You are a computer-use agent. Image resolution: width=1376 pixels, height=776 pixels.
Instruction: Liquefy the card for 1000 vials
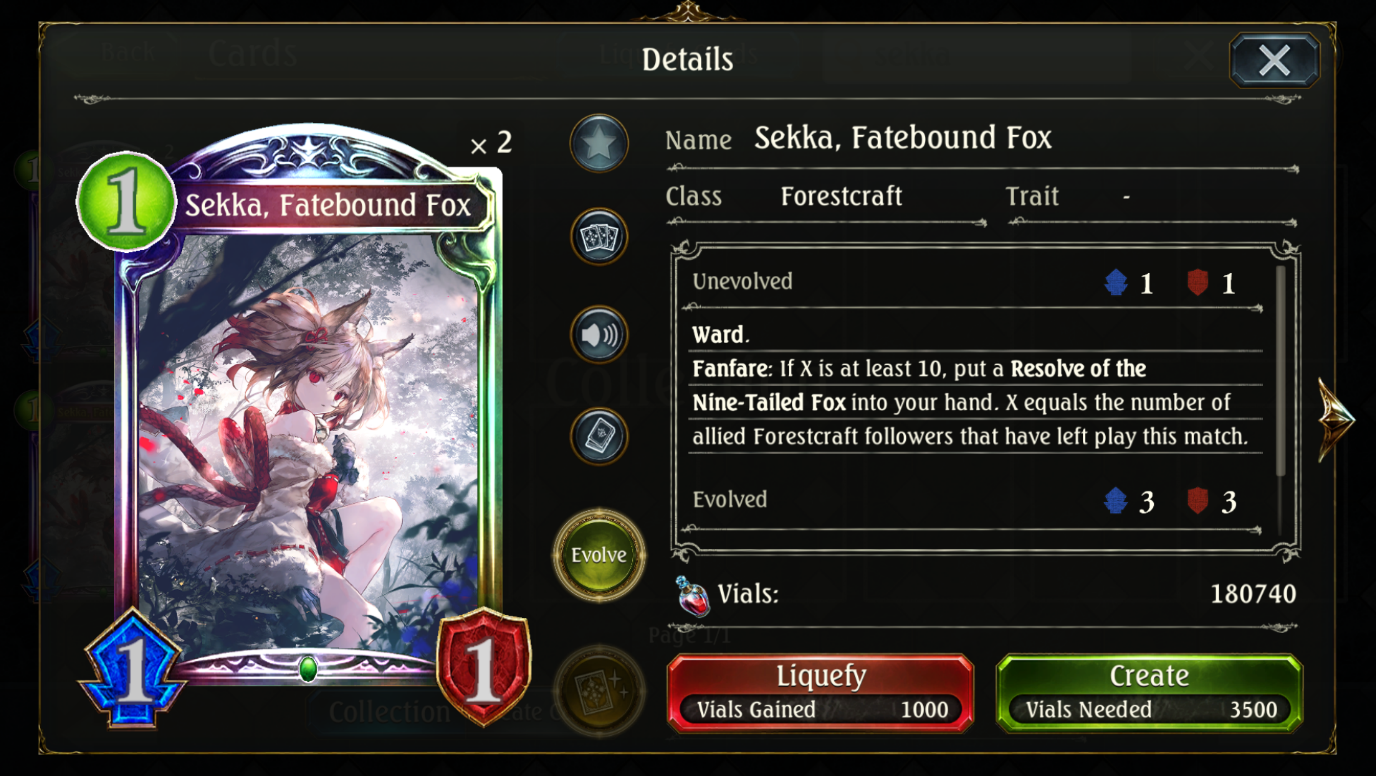coord(820,693)
